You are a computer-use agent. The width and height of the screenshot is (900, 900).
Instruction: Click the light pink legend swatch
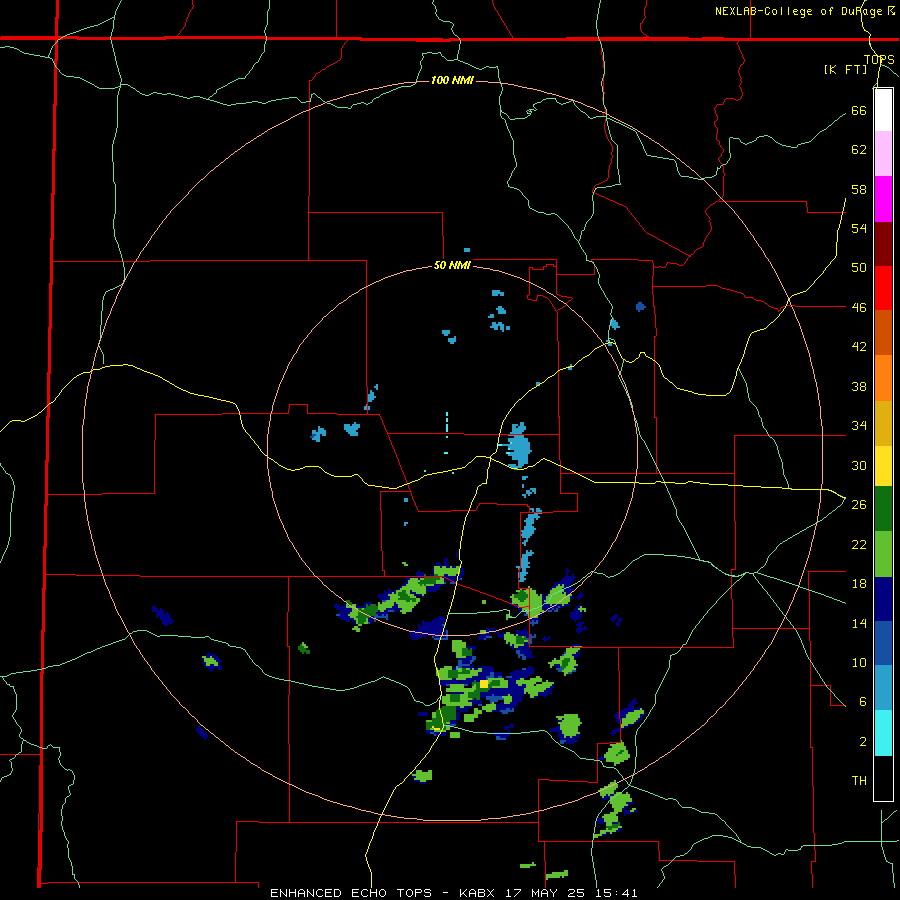pos(883,154)
